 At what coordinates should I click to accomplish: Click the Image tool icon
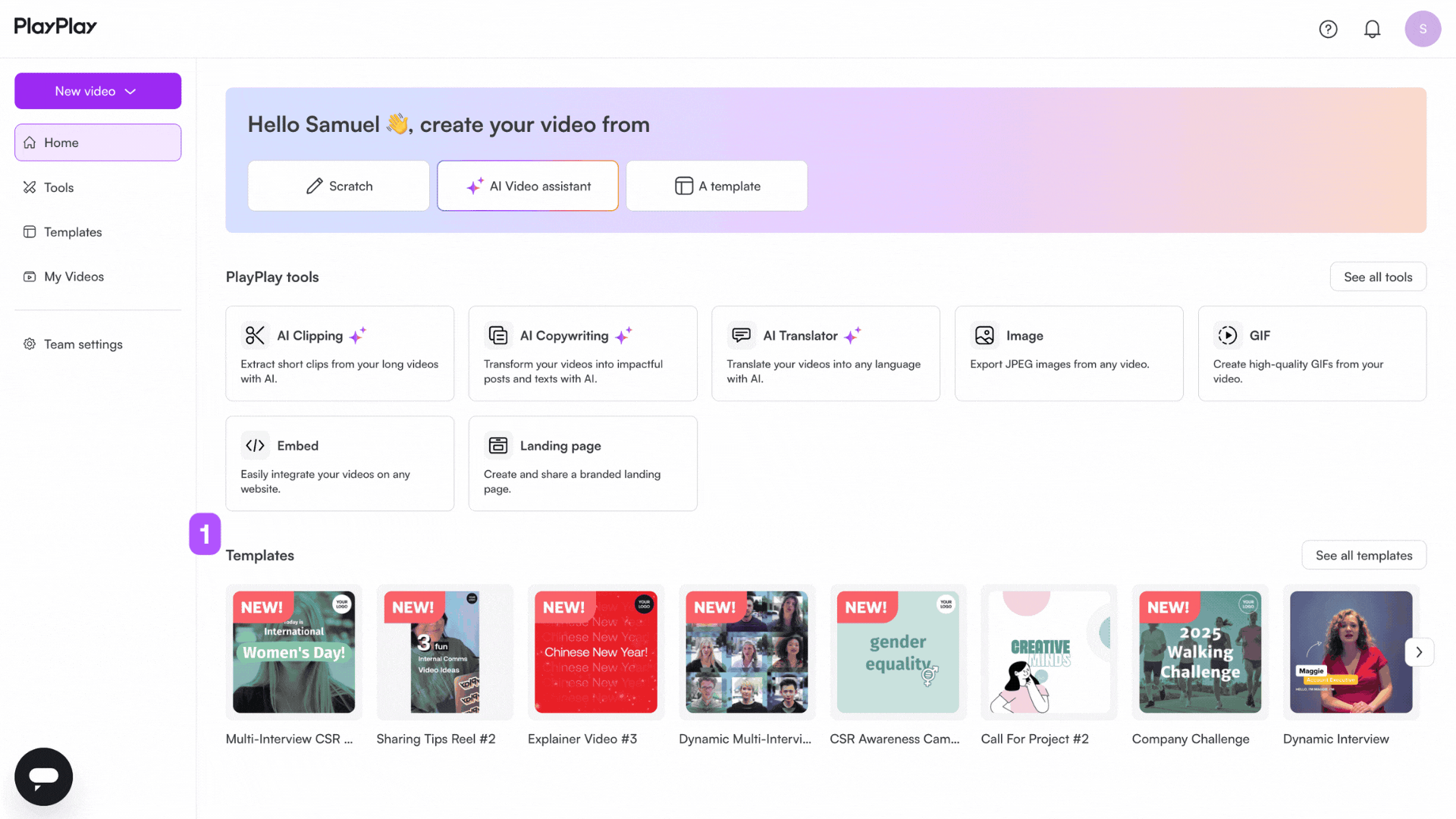click(x=984, y=335)
